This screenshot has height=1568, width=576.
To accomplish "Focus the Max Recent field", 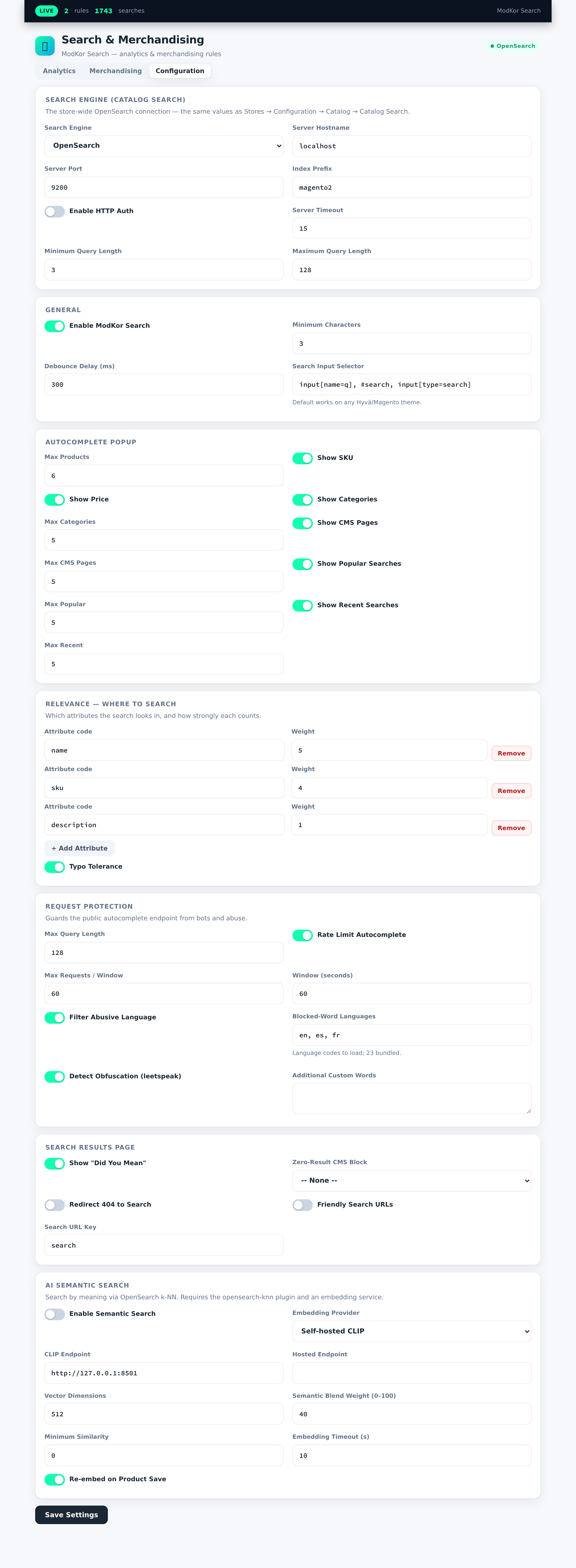I will pyautogui.click(x=164, y=664).
